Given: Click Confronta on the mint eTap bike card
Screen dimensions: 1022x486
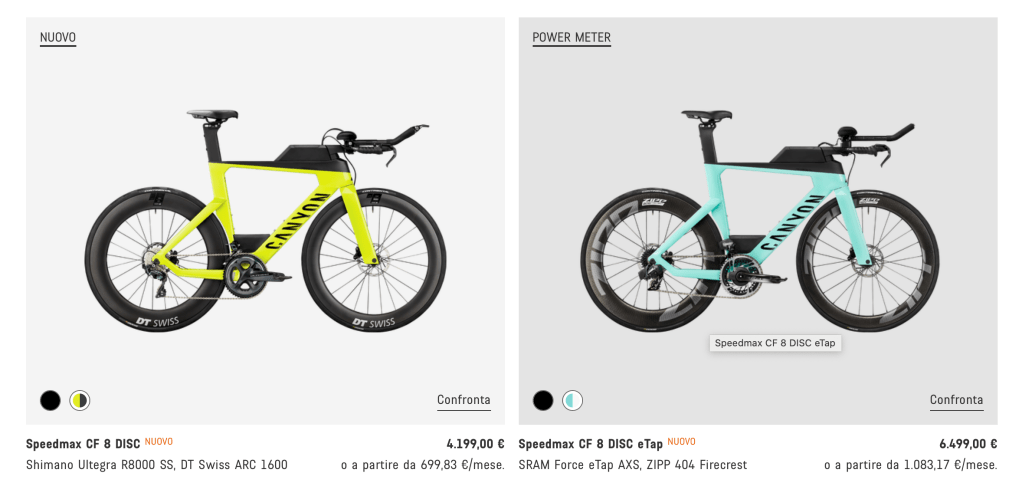Looking at the screenshot, I should pyautogui.click(x=956, y=400).
